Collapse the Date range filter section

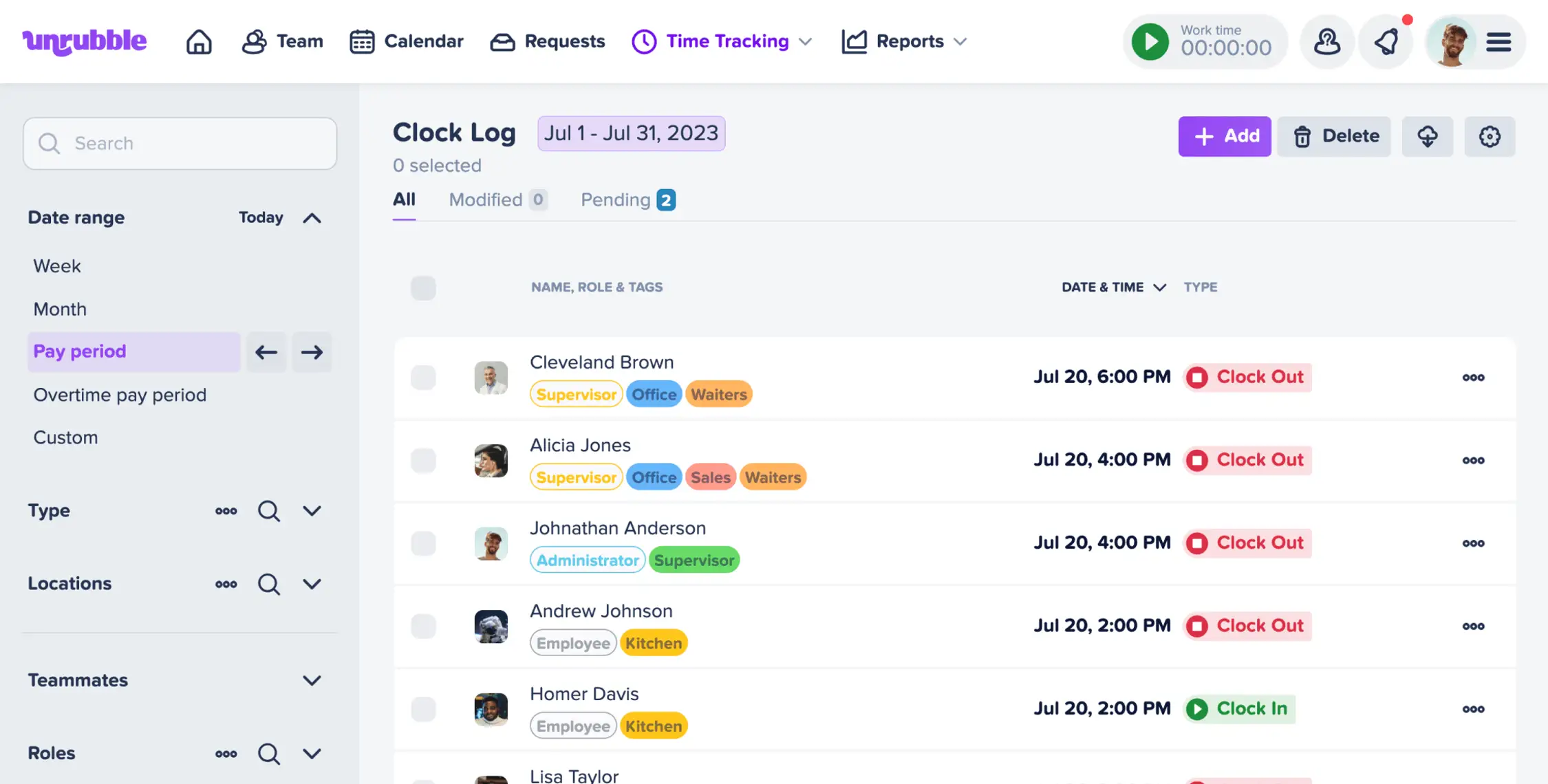click(312, 217)
